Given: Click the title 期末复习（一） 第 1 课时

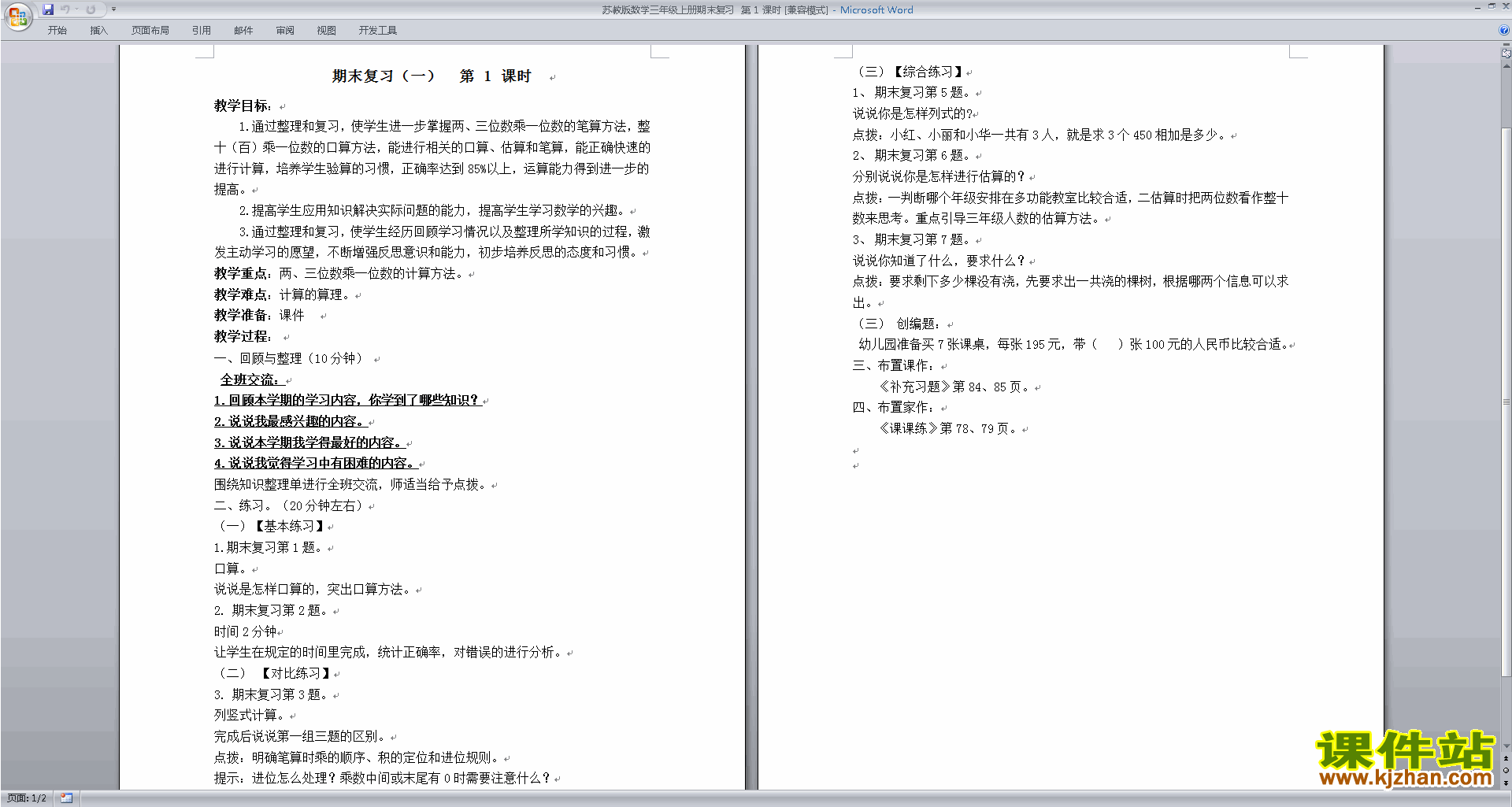Looking at the screenshot, I should pyautogui.click(x=432, y=76).
